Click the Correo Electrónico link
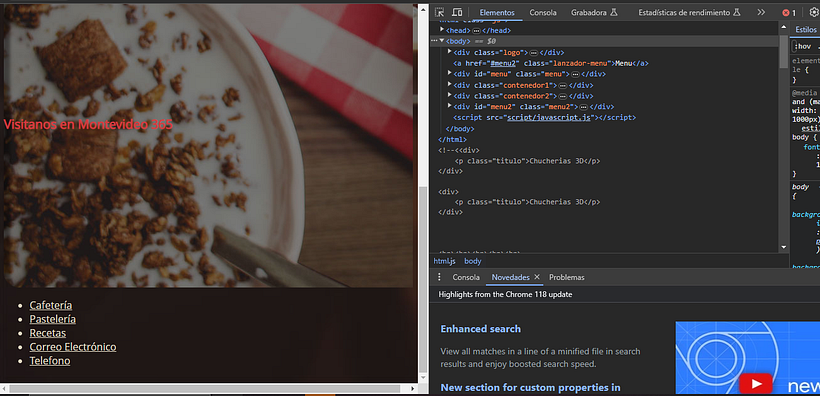This screenshot has width=820, height=396. coord(73,347)
